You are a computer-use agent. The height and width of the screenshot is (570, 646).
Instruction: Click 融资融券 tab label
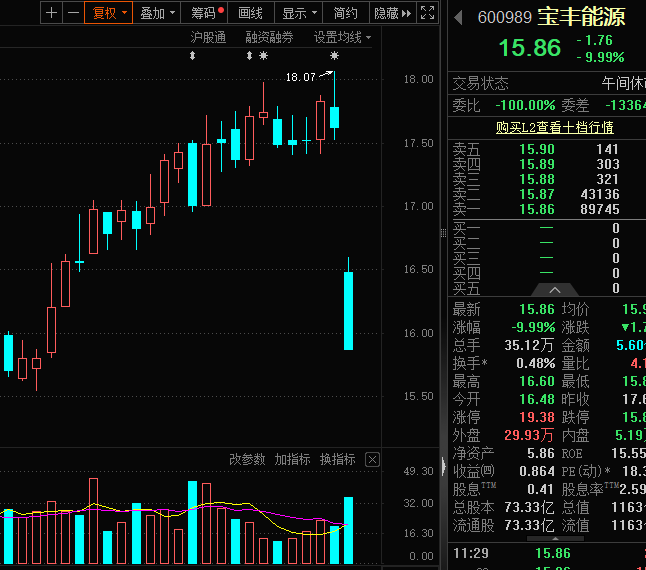269,37
